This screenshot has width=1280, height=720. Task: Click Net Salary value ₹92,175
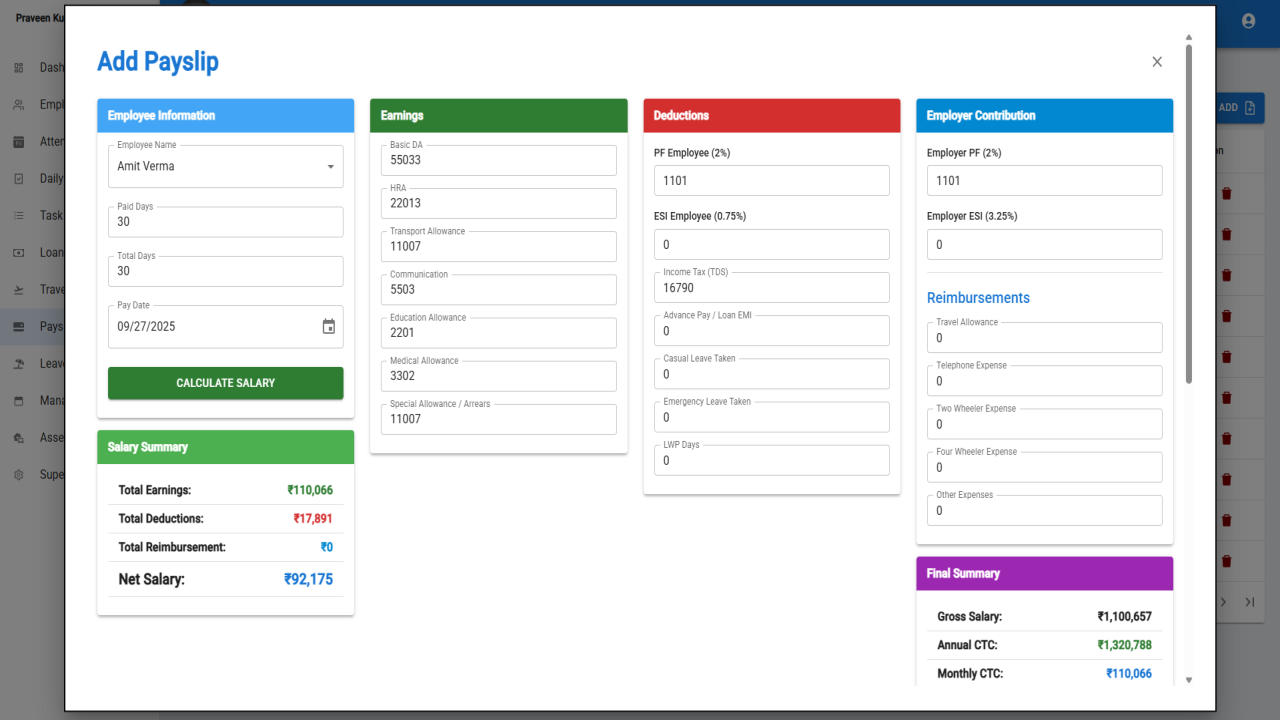click(x=308, y=579)
